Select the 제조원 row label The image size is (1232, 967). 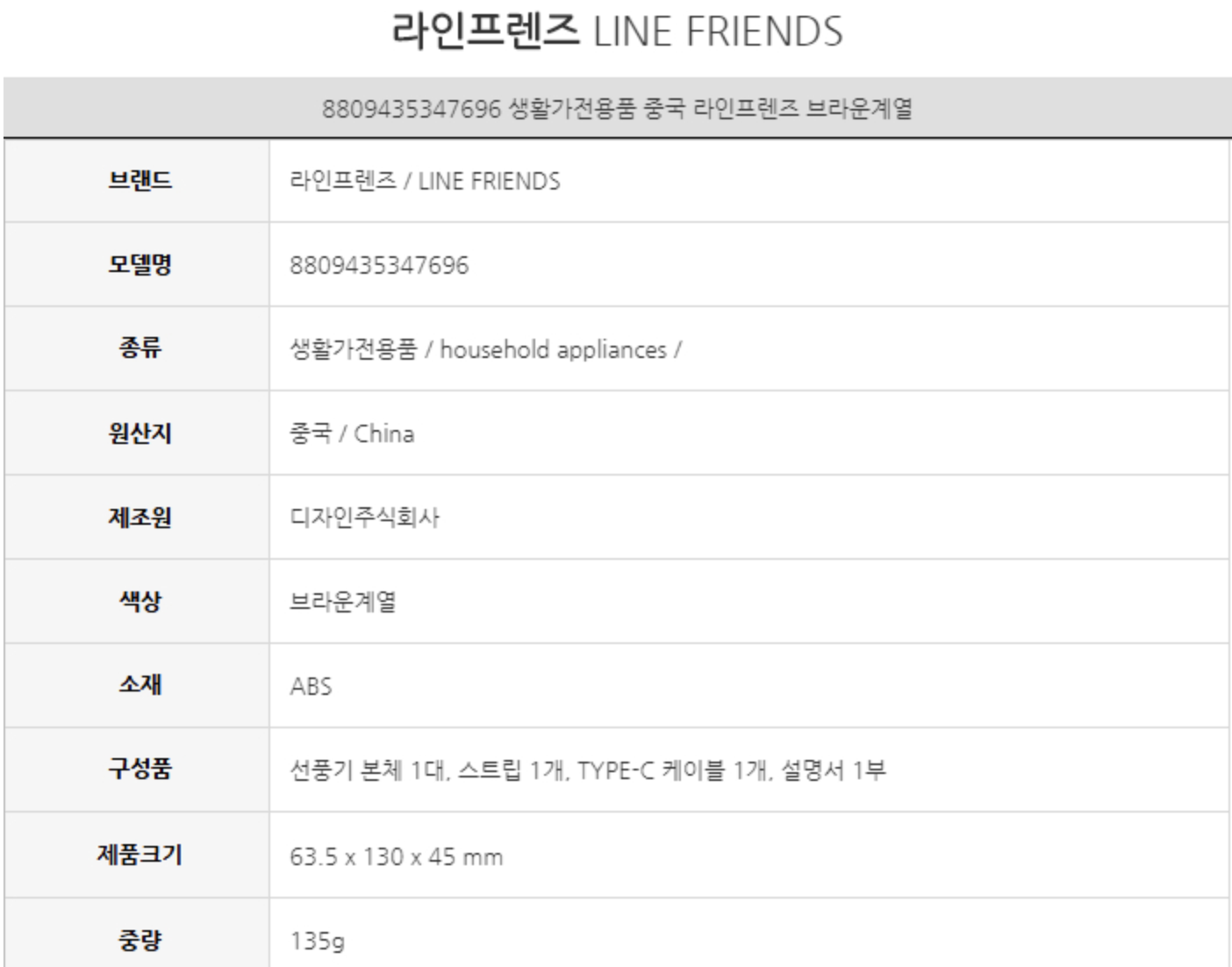pos(140,518)
